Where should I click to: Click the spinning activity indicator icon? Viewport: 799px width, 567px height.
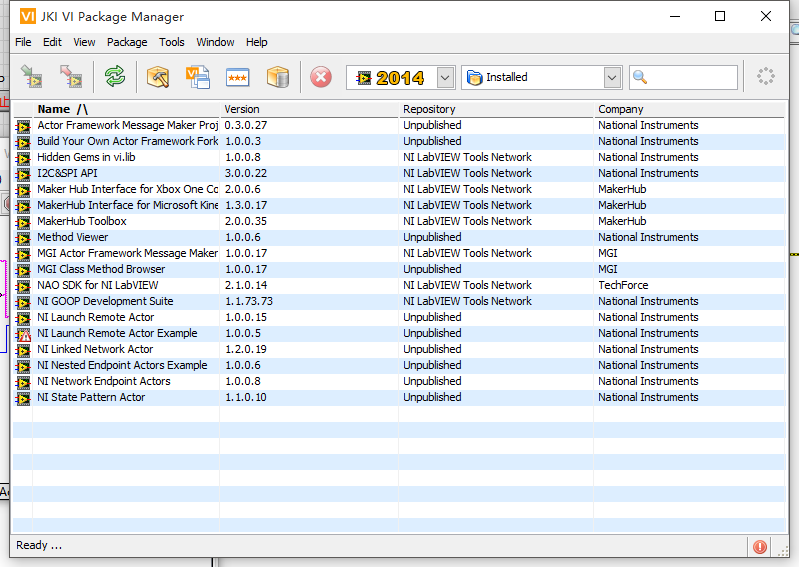tap(765, 76)
